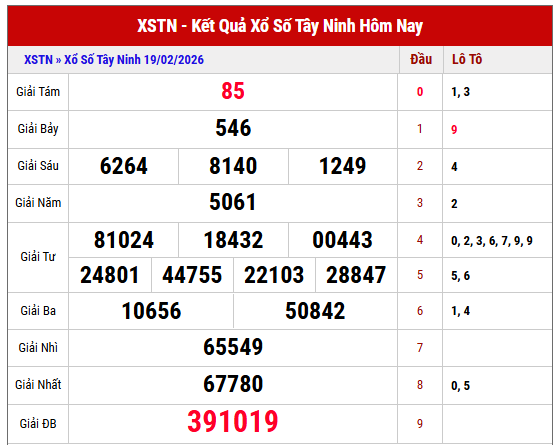Click the Giải Nhất result 67780
Image resolution: width=555 pixels, height=445 pixels.
(x=233, y=384)
